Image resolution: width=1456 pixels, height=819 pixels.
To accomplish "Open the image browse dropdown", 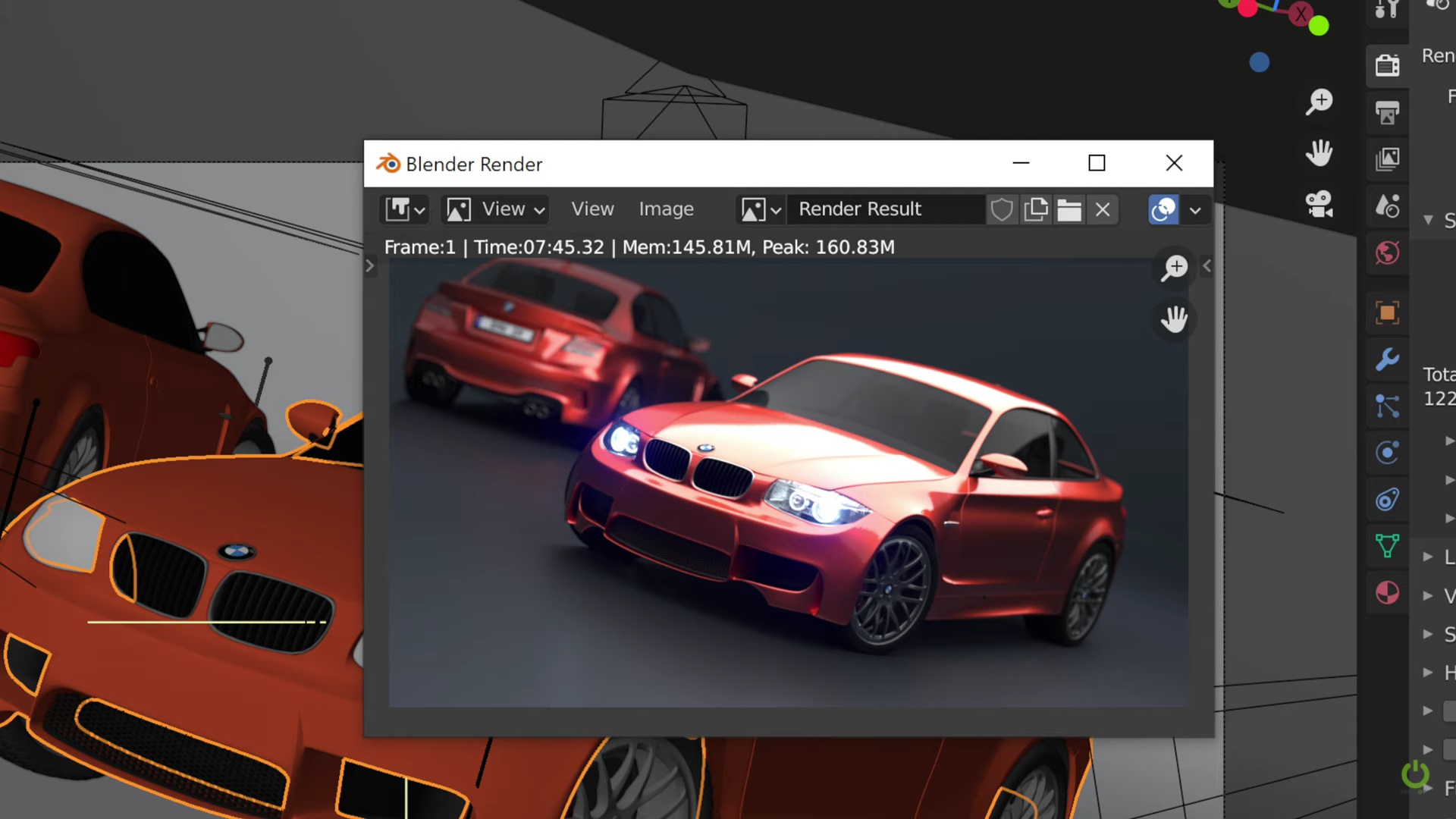I will [x=761, y=209].
